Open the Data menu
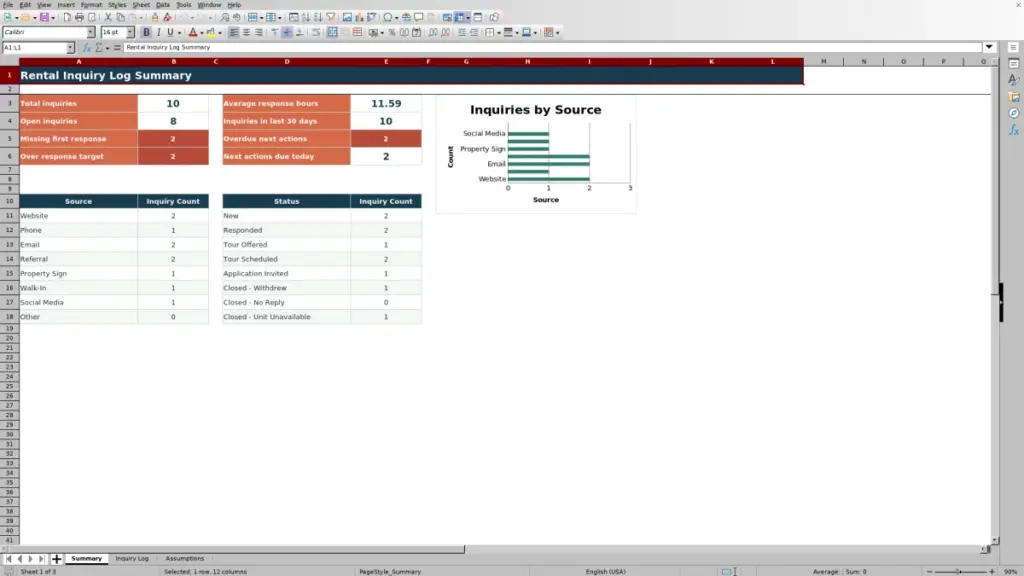1024x576 pixels. [163, 5]
